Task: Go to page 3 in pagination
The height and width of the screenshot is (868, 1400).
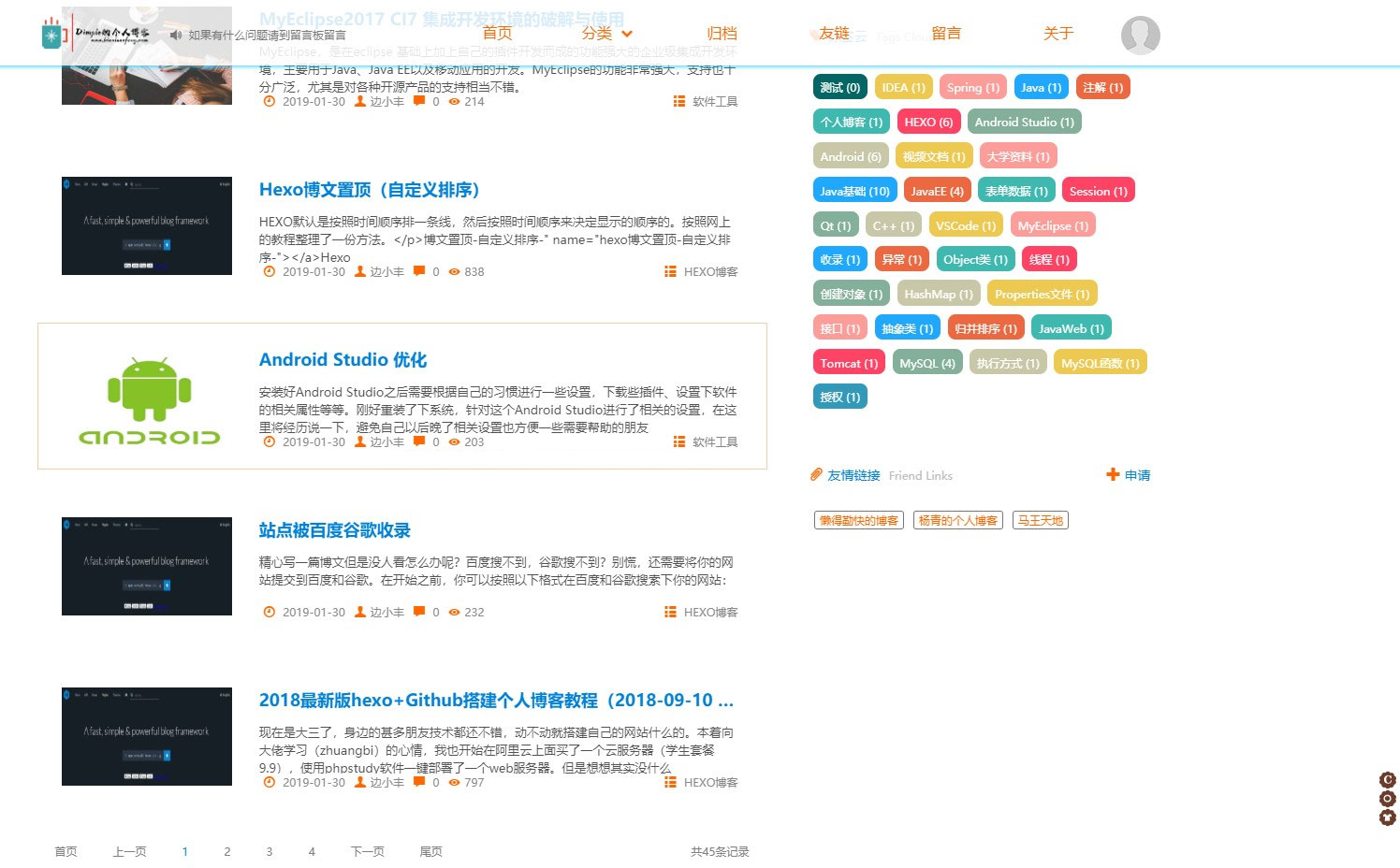Action: point(270,852)
